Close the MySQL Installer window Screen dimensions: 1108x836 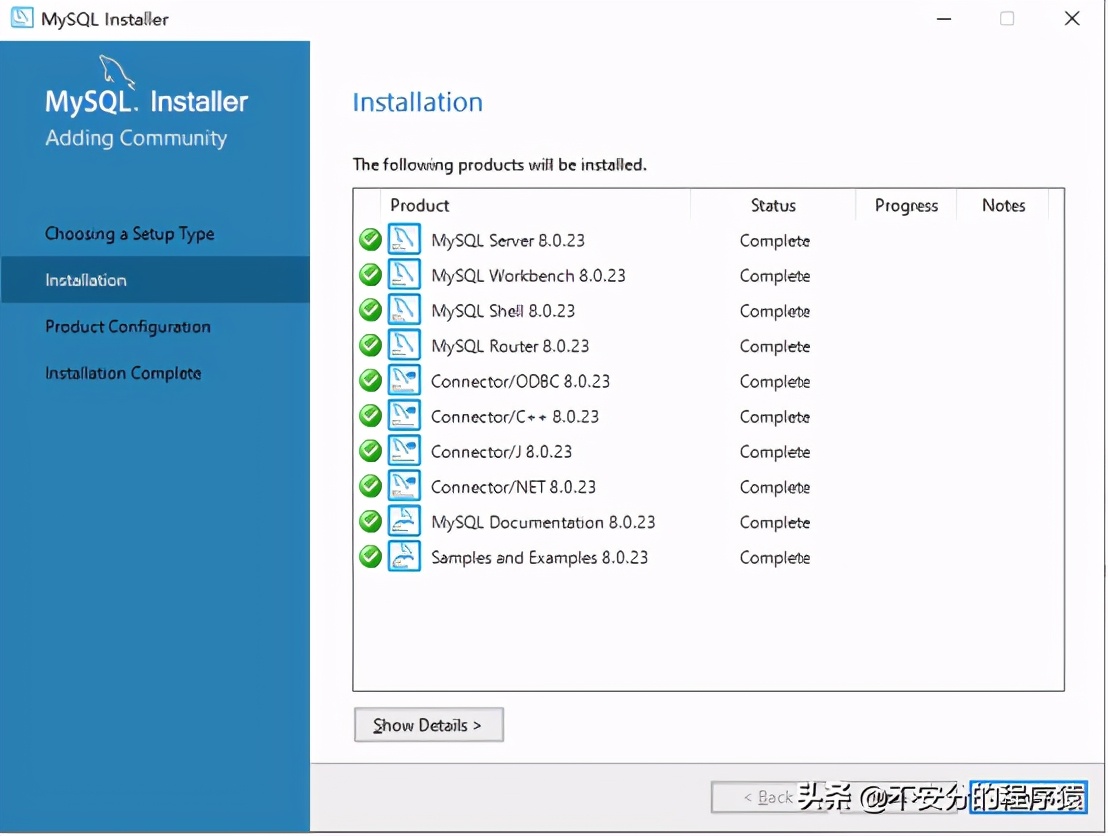1072,18
